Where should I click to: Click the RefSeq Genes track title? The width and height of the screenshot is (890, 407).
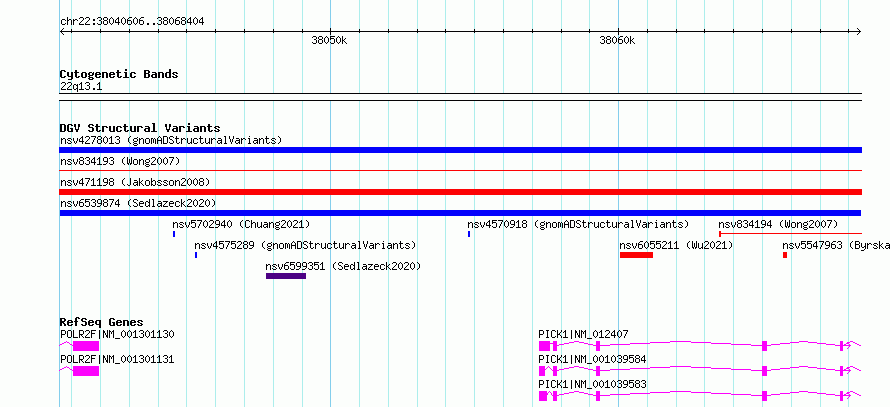(102, 322)
